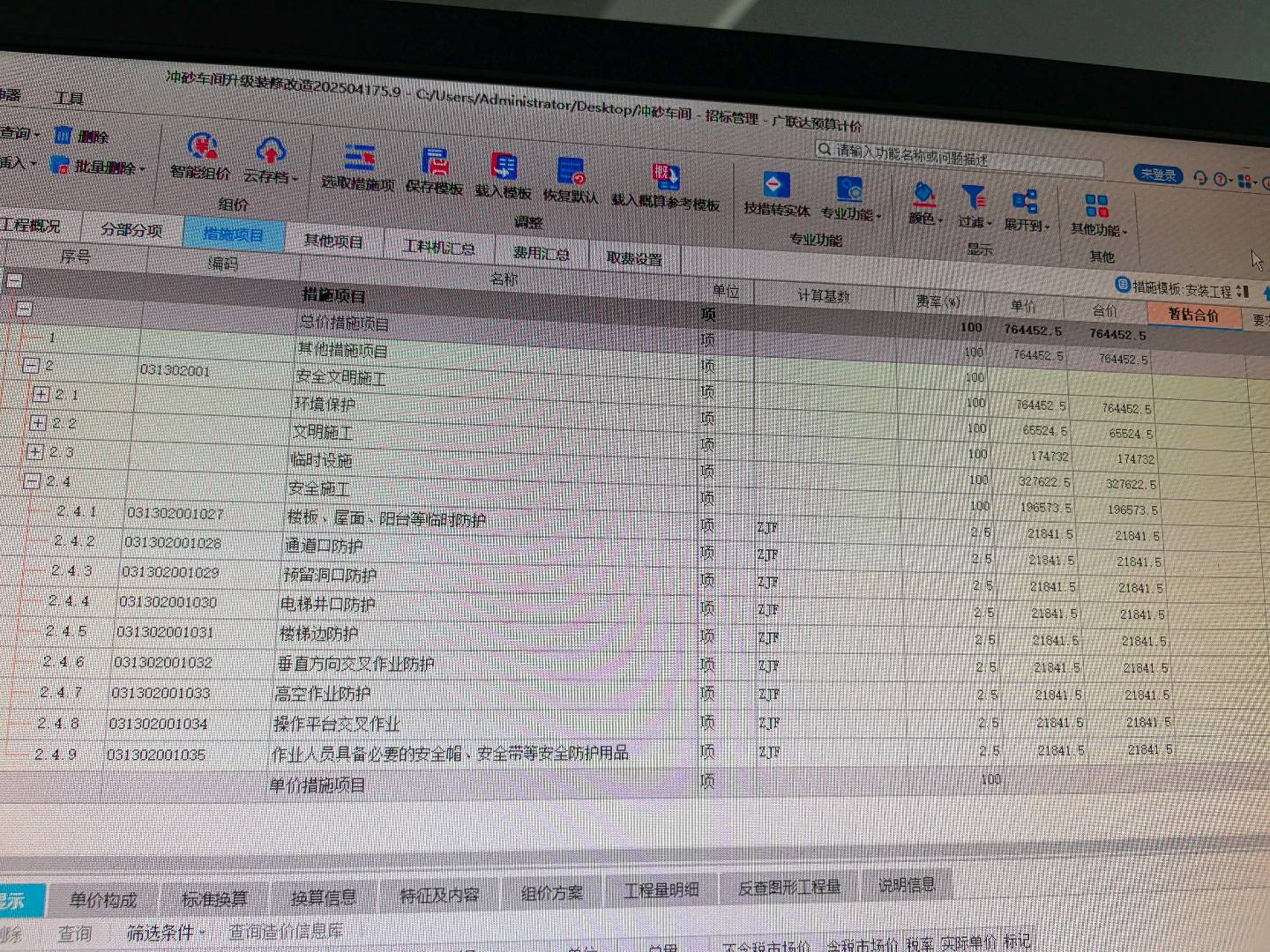Open the 特征及内容 bottom tab
1270x952 pixels.
pyautogui.click(x=439, y=895)
